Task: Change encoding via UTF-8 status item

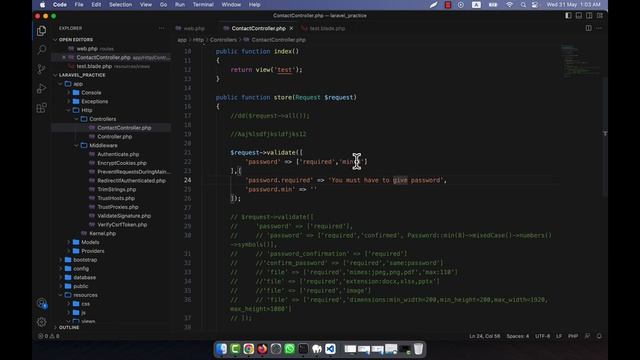Action: pyautogui.click(x=542, y=336)
